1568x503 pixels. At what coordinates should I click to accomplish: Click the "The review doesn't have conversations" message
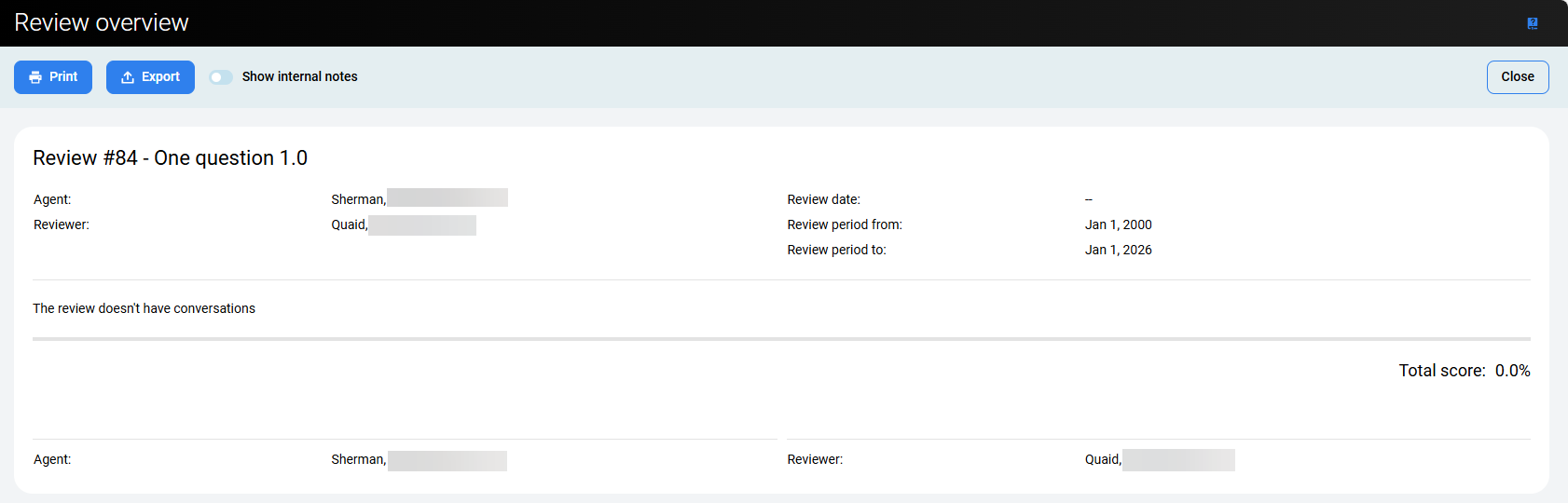(x=144, y=308)
